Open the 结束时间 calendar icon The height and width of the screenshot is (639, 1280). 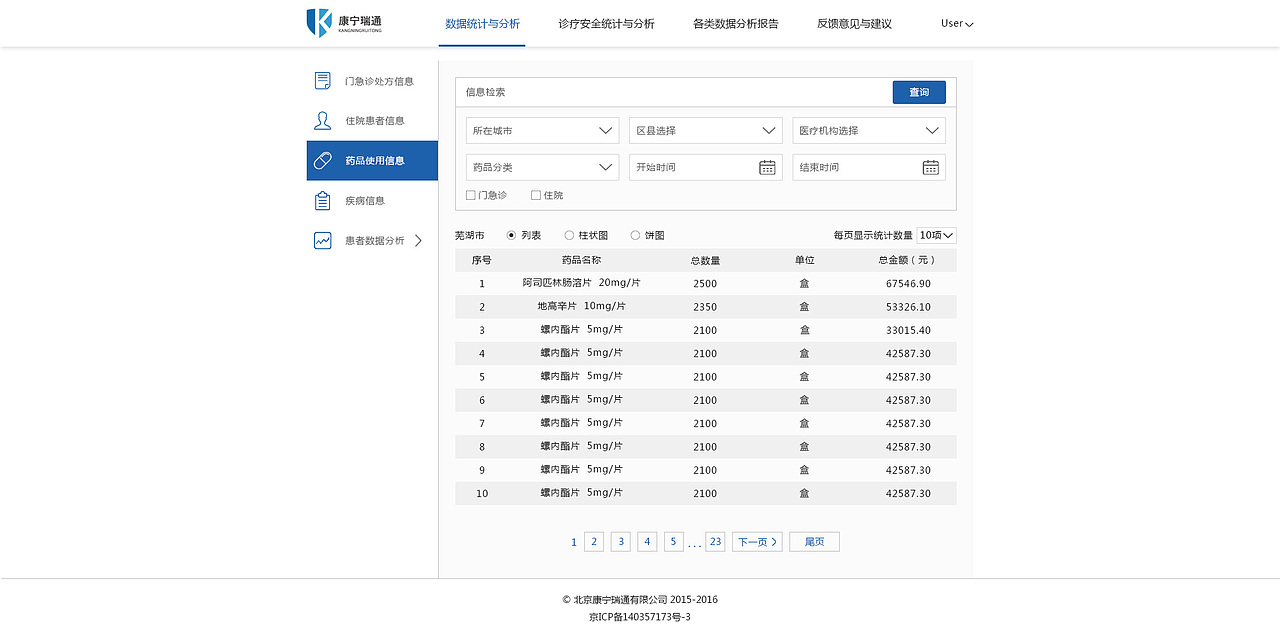coord(930,167)
